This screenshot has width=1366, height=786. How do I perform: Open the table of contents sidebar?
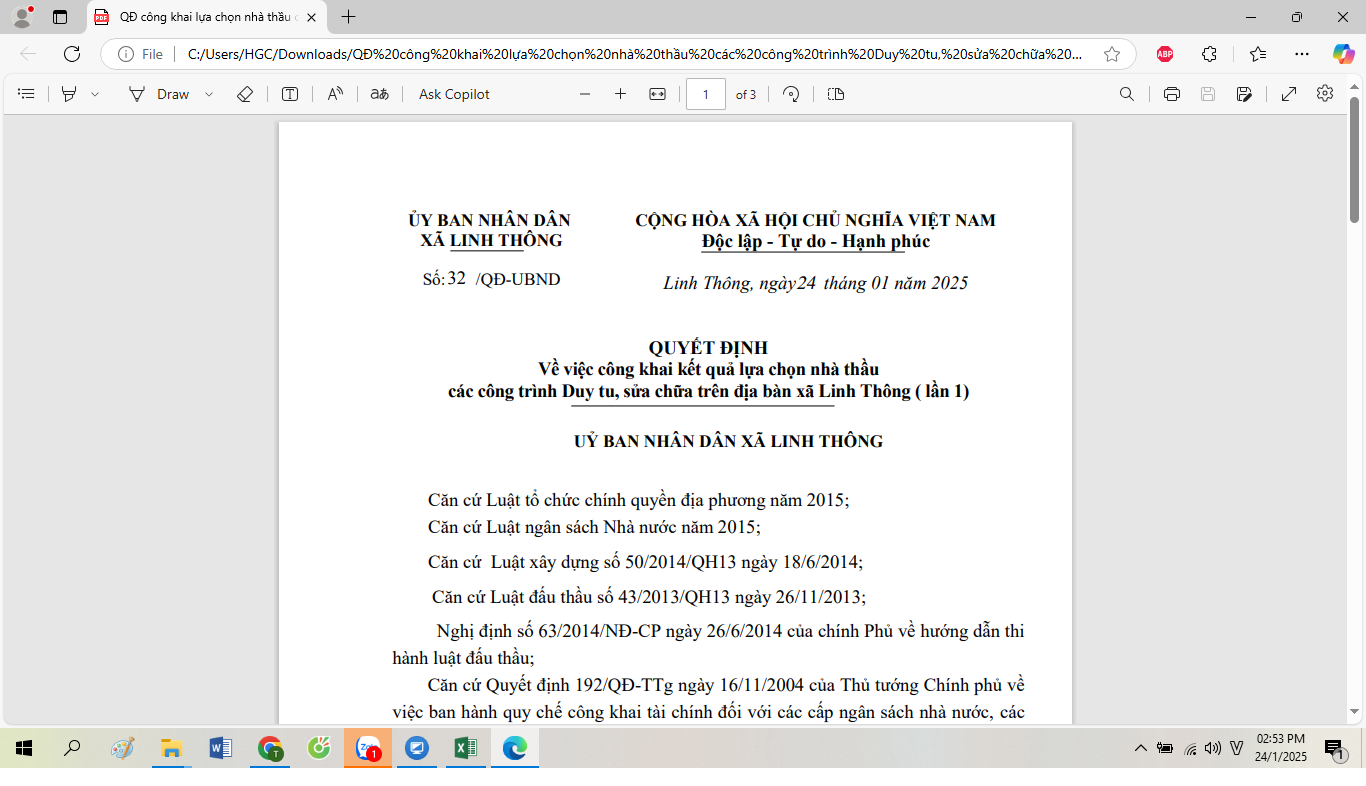pyautogui.click(x=27, y=94)
